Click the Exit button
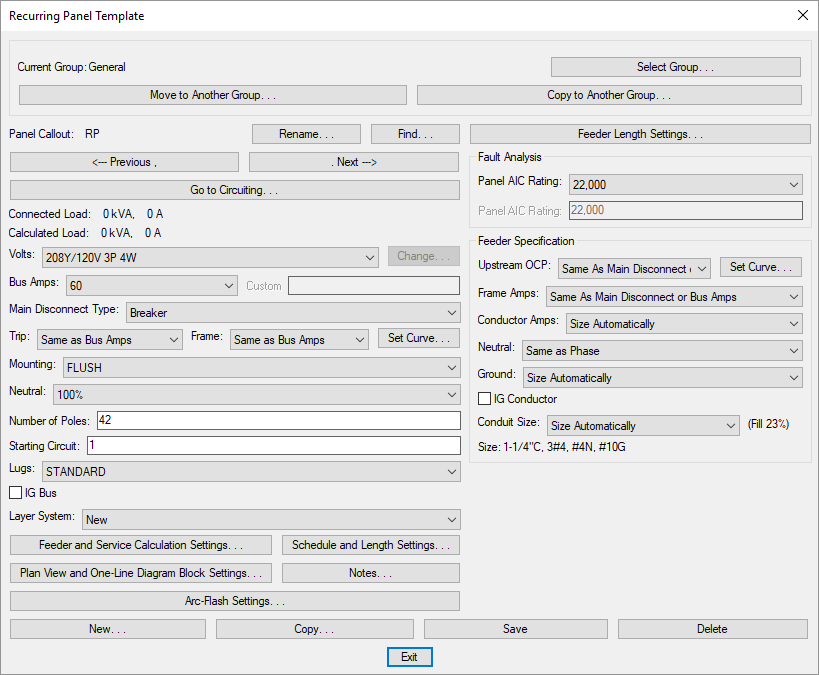819x675 pixels. click(410, 657)
